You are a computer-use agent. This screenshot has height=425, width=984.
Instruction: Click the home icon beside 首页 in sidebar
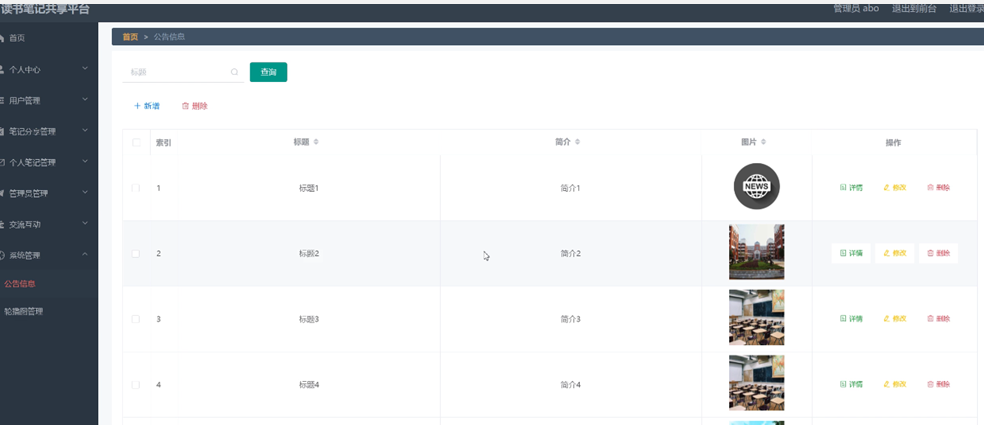tap(2, 38)
